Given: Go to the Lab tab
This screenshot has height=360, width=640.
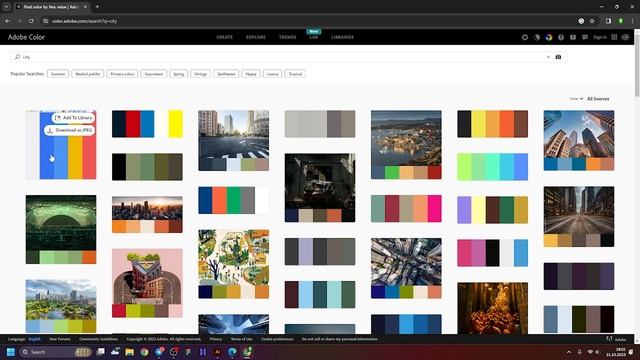Looking at the screenshot, I should [x=313, y=37].
